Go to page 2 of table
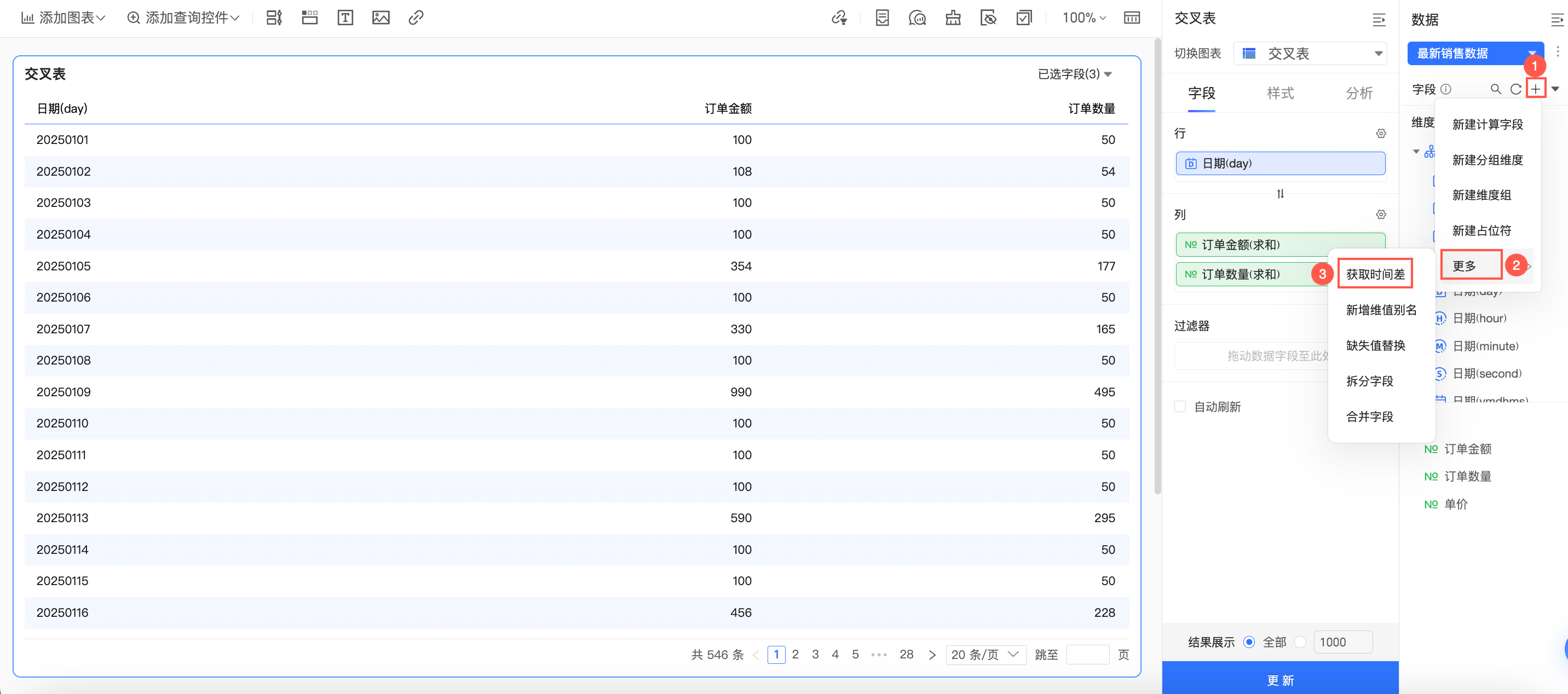This screenshot has width=1568, height=694. (x=795, y=655)
